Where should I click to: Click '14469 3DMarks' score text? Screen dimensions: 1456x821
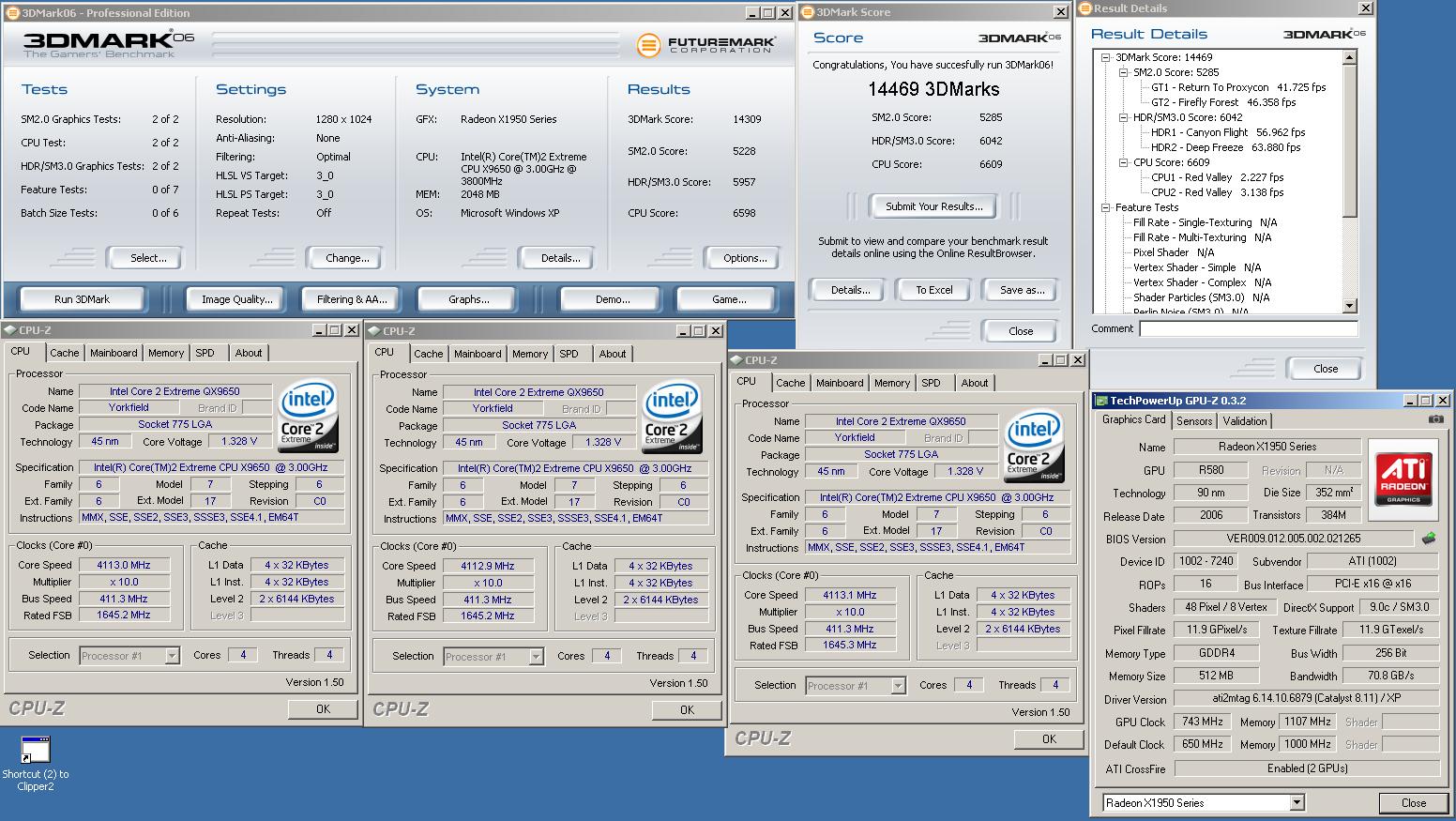coord(933,89)
